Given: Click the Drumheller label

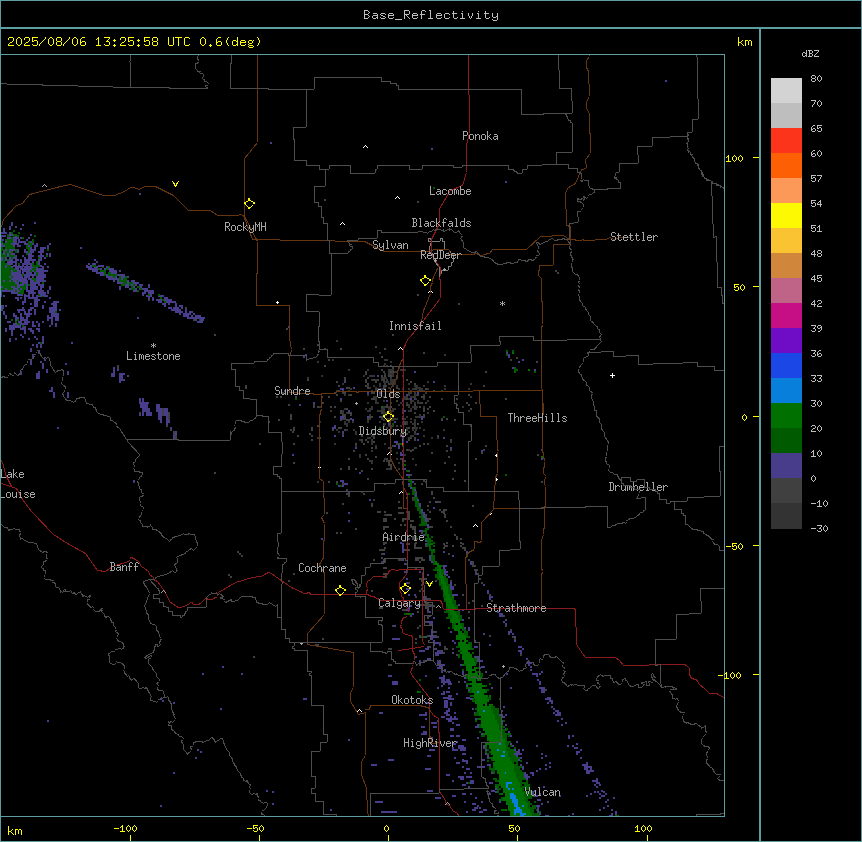Looking at the screenshot, I should point(638,487).
